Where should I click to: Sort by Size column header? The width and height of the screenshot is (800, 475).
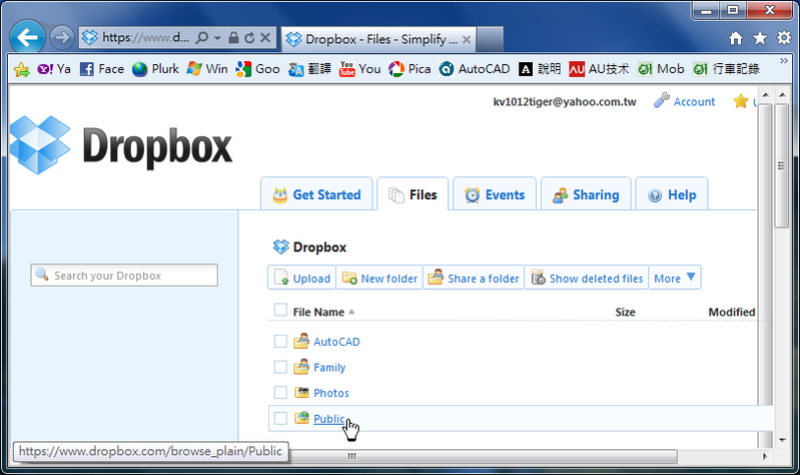[625, 312]
